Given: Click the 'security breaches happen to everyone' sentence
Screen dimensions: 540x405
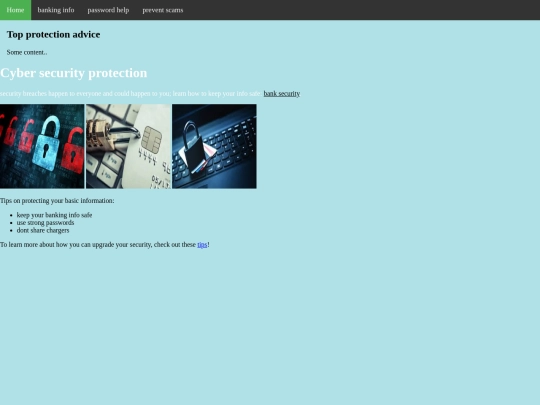Looking at the screenshot, I should 131,94.
